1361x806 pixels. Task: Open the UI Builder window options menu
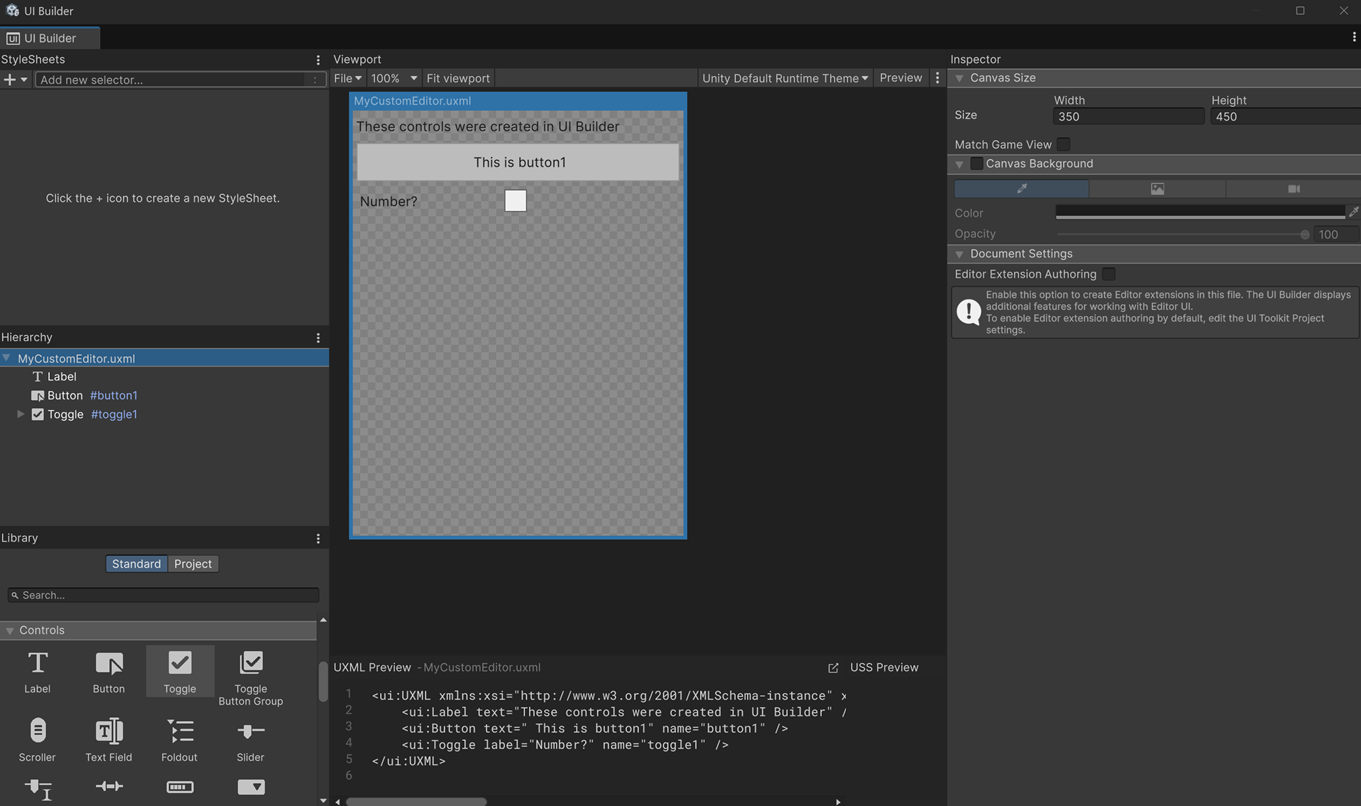coord(1354,37)
